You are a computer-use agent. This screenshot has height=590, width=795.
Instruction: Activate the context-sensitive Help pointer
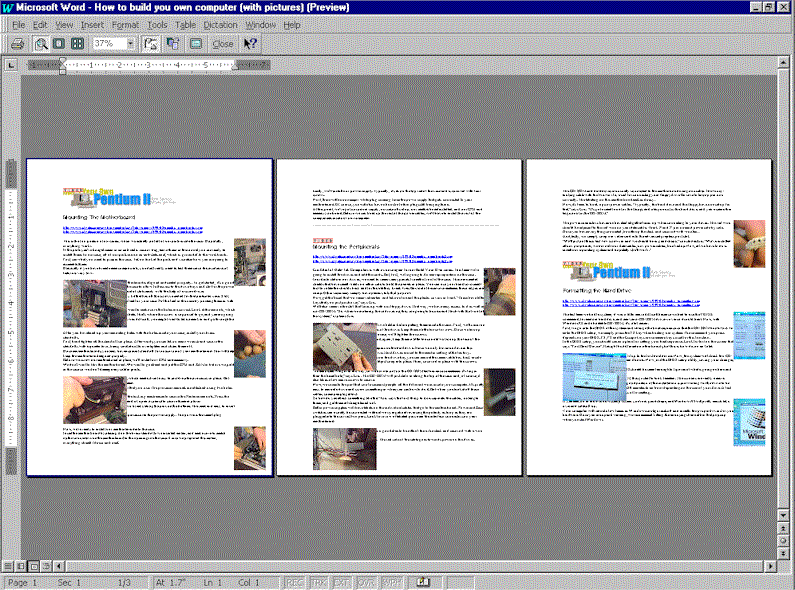[x=250, y=44]
